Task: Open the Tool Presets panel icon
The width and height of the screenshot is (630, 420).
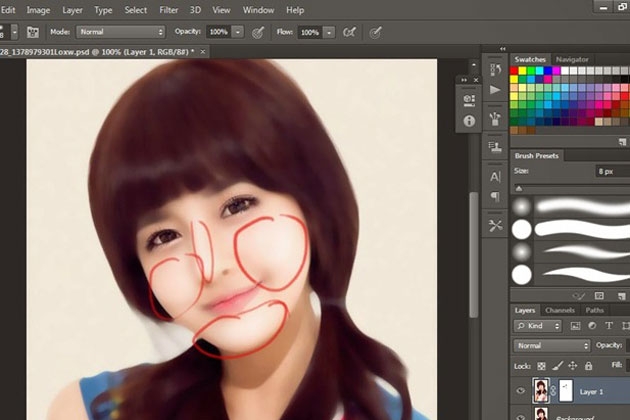Action: click(495, 226)
